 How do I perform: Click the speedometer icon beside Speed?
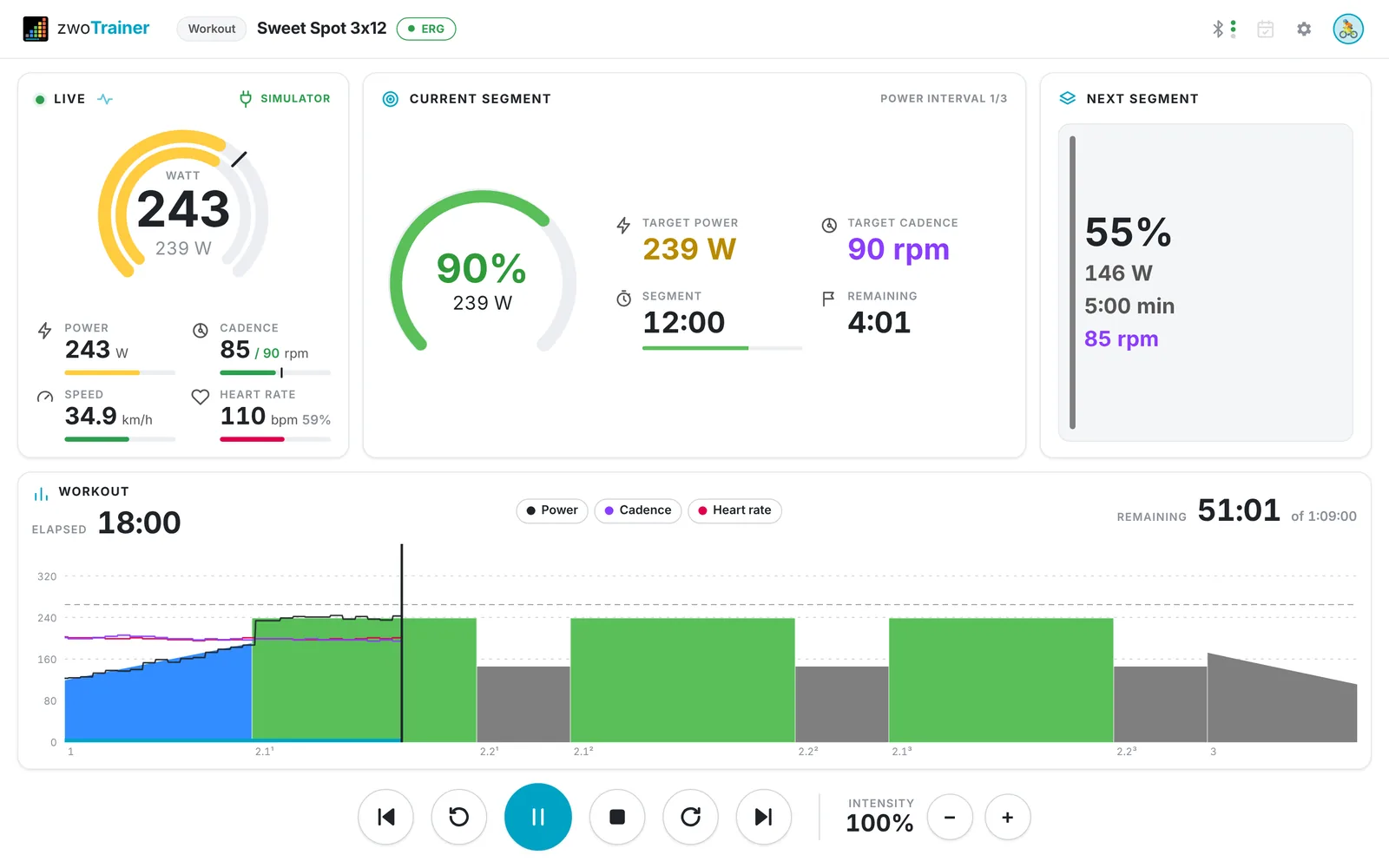click(x=45, y=397)
